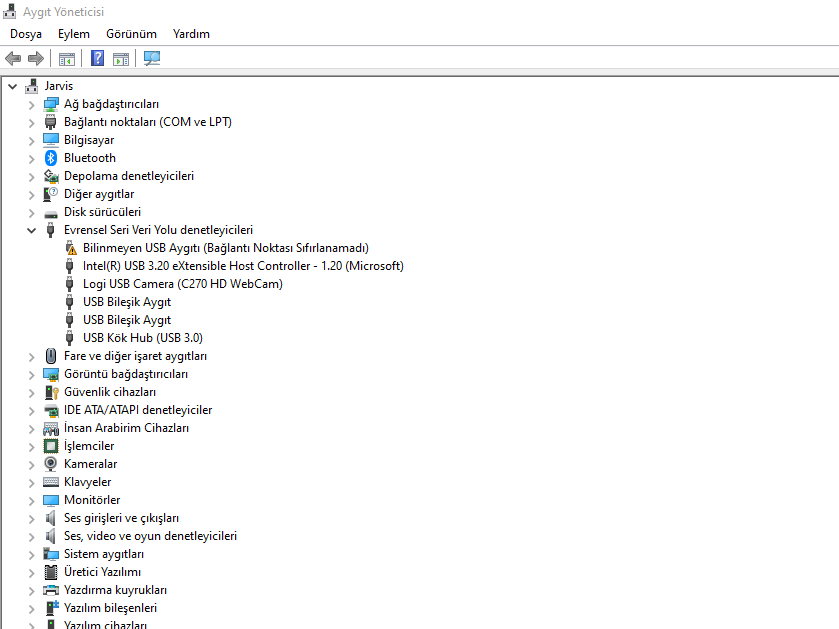
Task: Expand Diğer aygıtlar category
Action: (x=32, y=195)
